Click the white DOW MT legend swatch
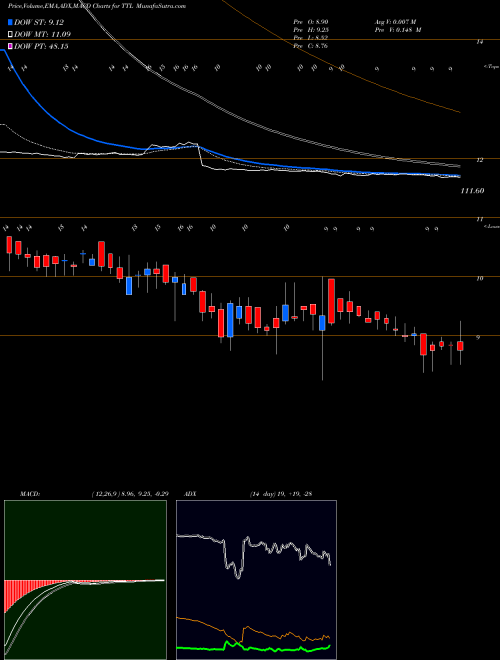The image size is (500, 660). [11, 34]
